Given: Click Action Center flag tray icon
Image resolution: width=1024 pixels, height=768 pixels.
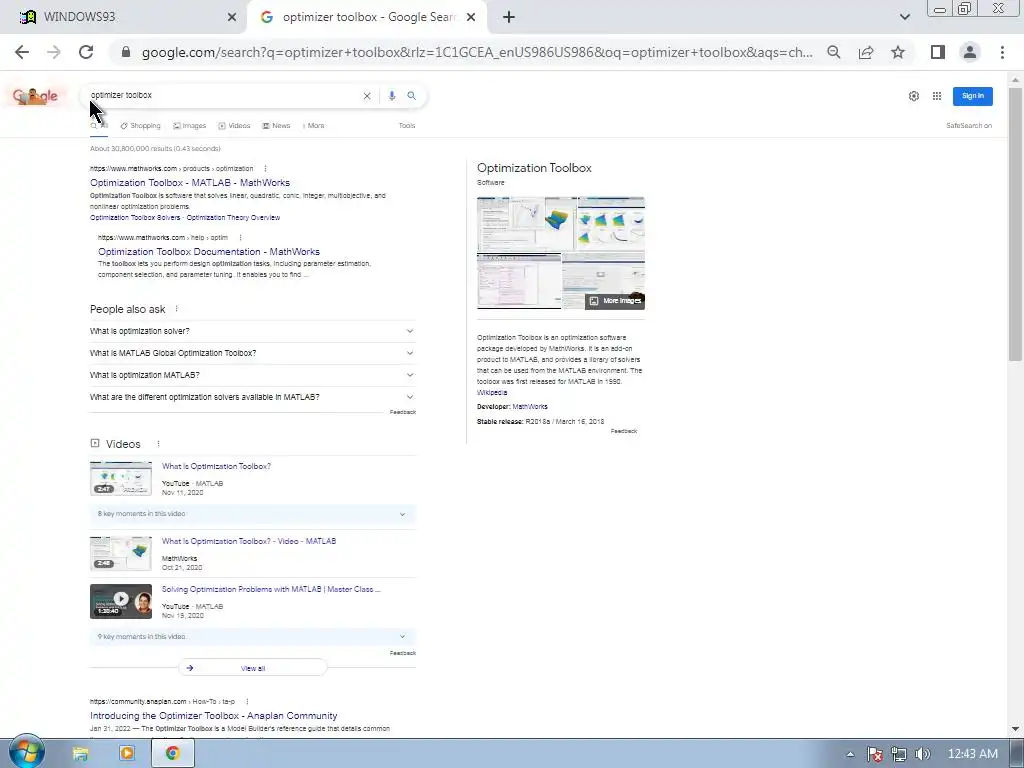Looking at the screenshot, I should tap(875, 754).
